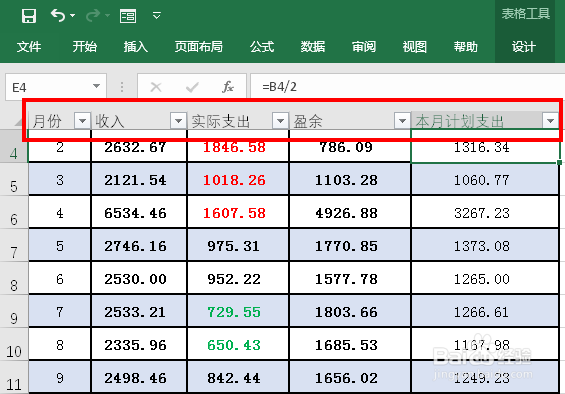565x394 pixels.
Task: Open the 本月计划支出 column filter dropdown
Action: point(550,120)
